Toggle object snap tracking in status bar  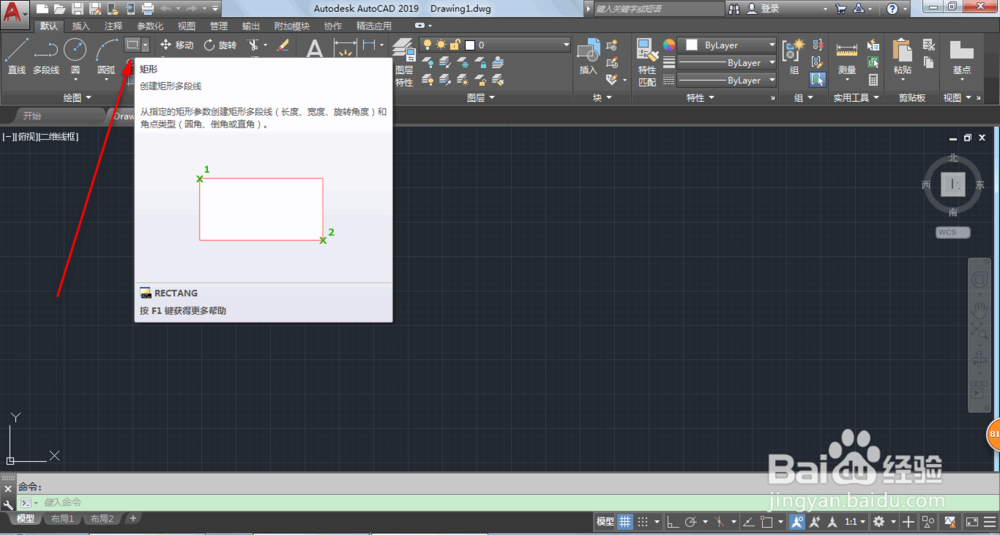(x=749, y=522)
